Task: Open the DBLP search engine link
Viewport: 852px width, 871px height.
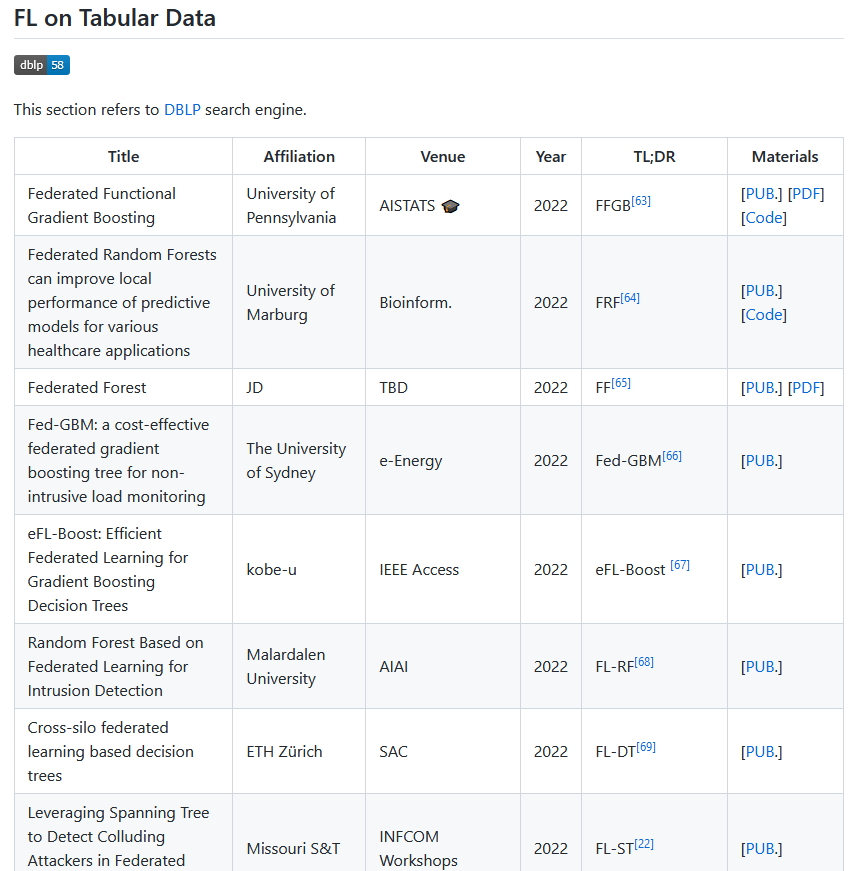Action: 182,109
